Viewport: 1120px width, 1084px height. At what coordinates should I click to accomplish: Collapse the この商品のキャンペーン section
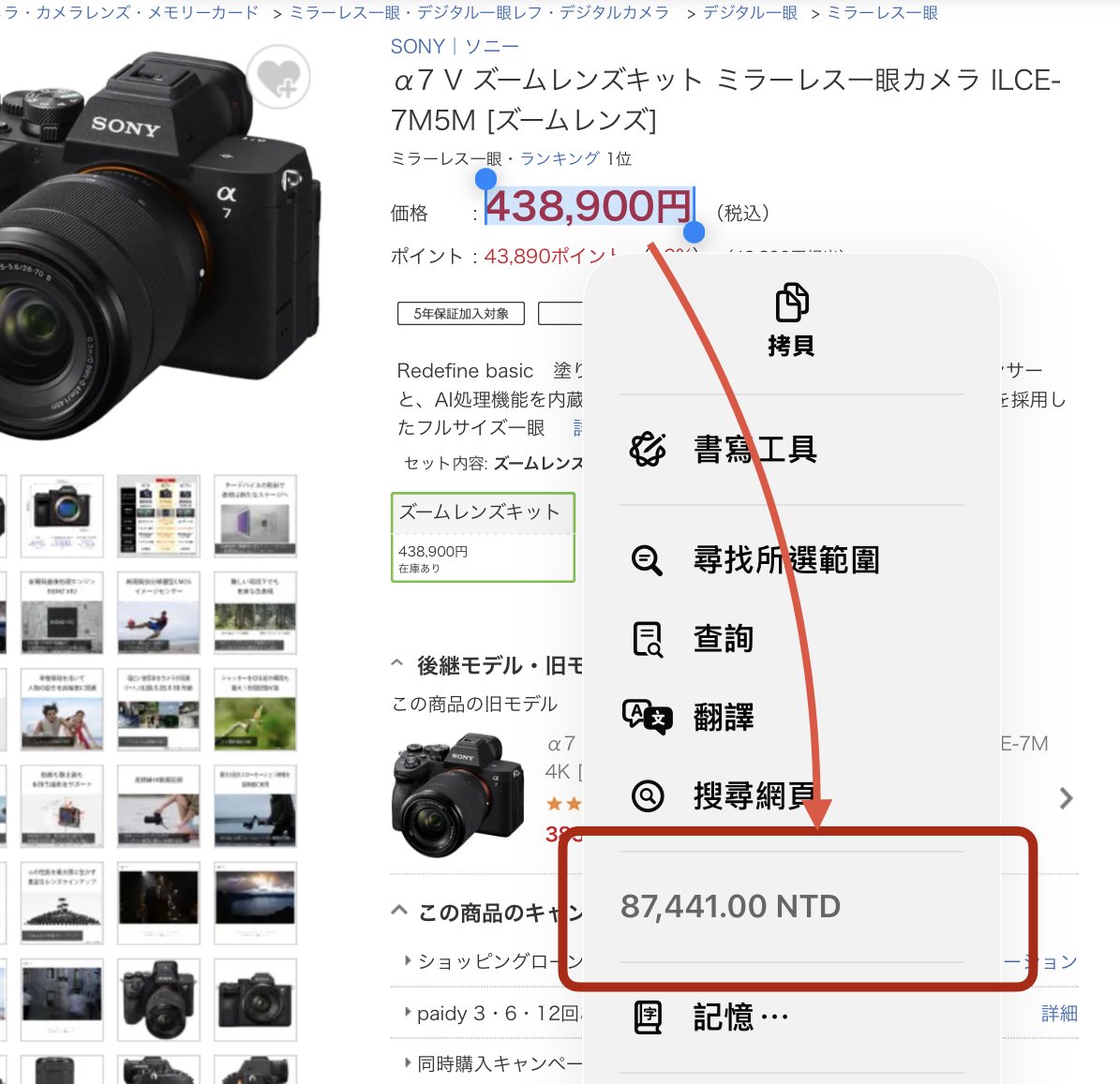pyautogui.click(x=399, y=911)
